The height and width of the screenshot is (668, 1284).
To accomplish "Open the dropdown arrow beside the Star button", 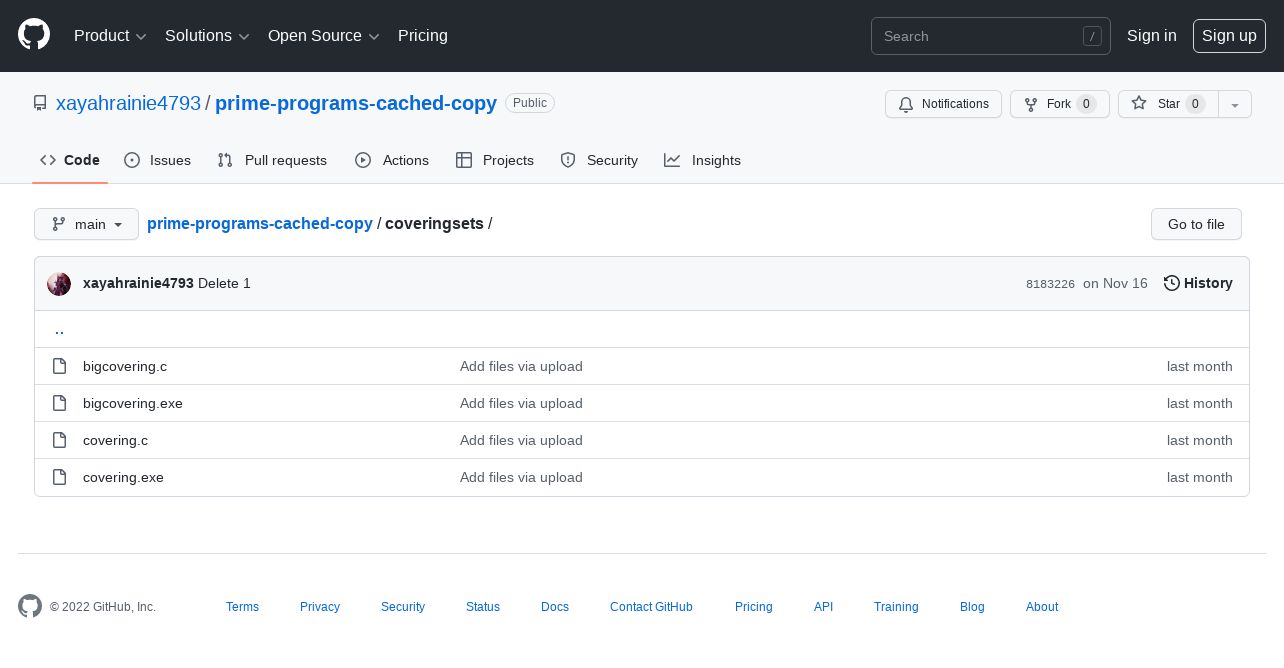I will point(1235,104).
